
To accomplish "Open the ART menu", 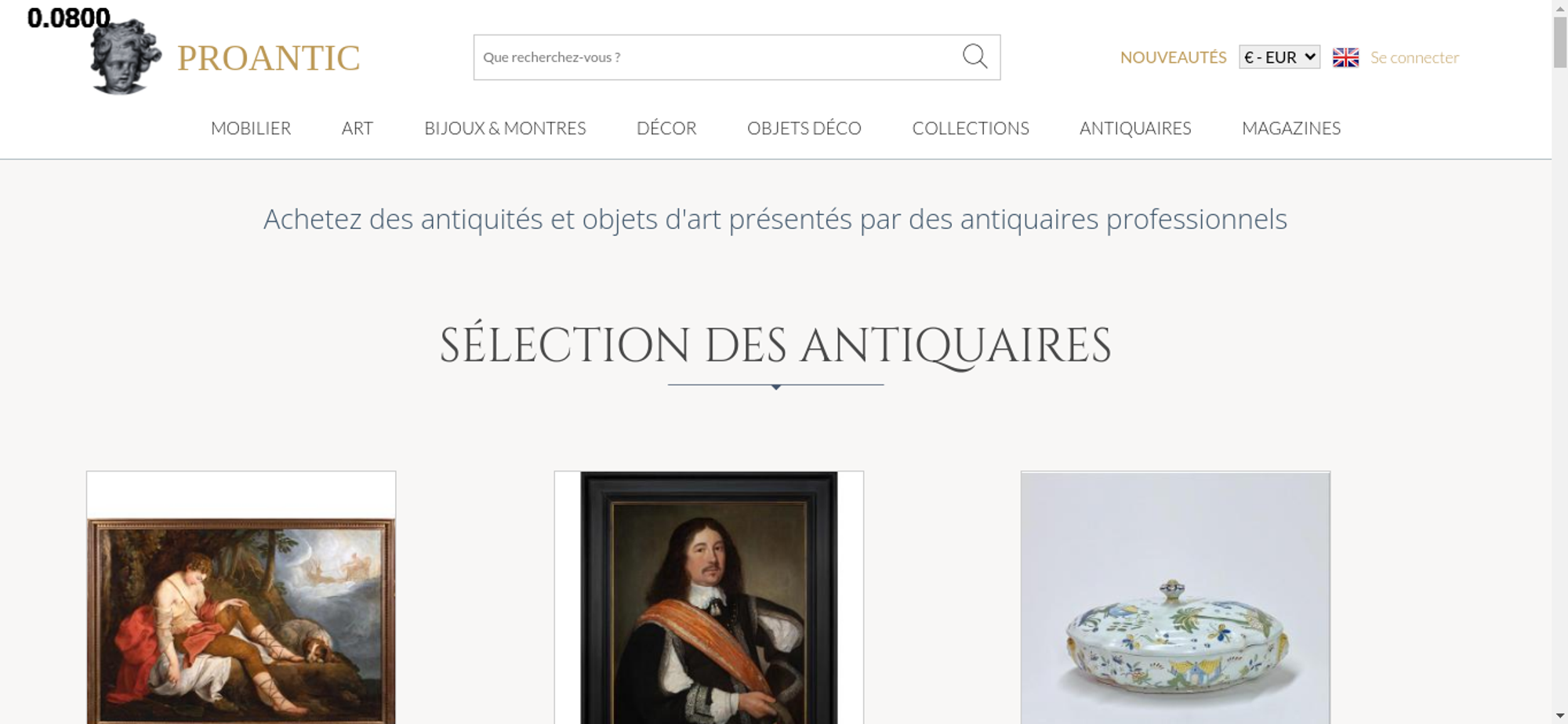I will click(x=358, y=128).
